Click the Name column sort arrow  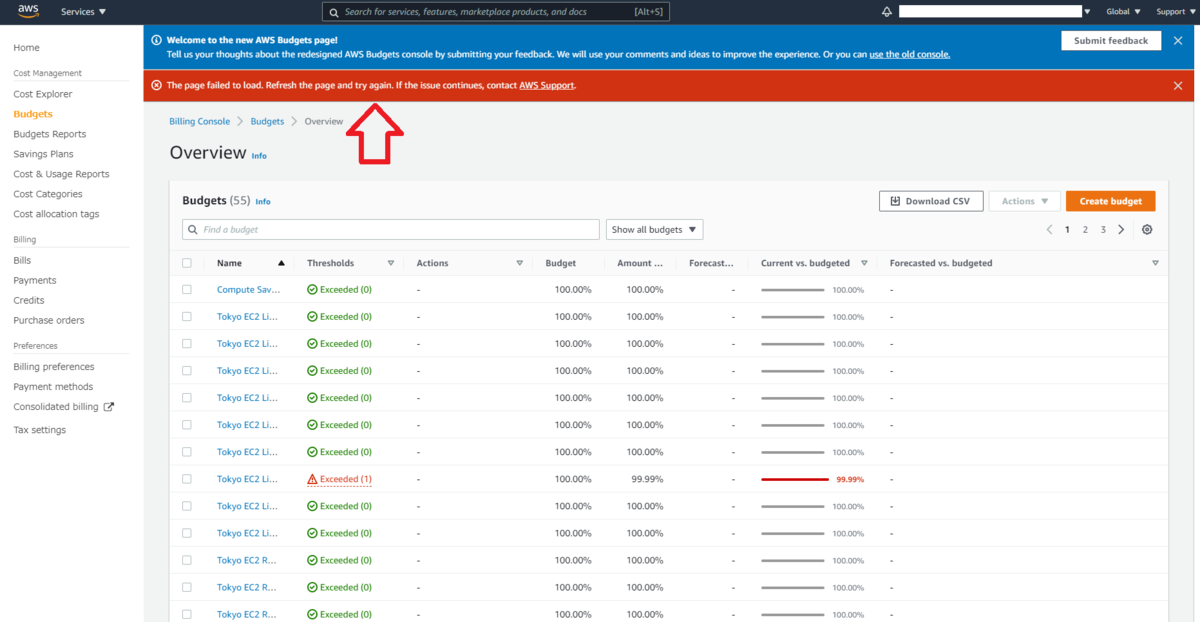click(281, 263)
